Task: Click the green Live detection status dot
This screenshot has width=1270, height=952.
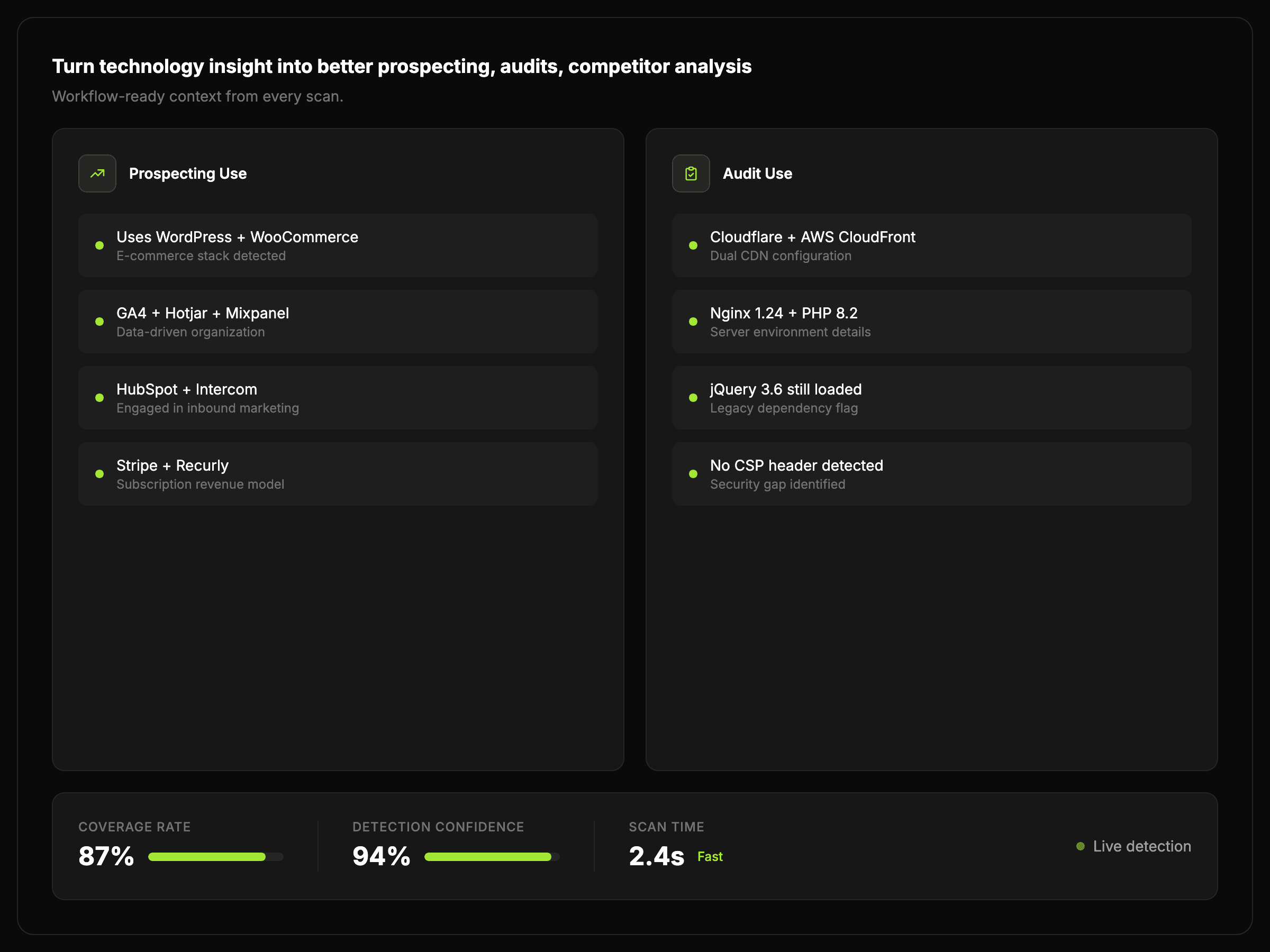Action: point(1080,846)
